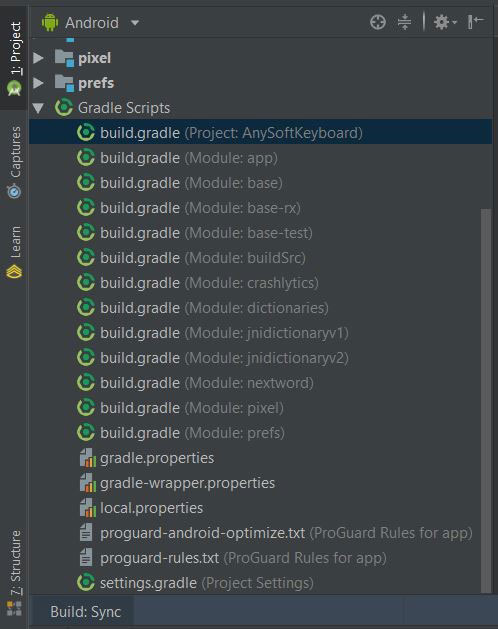Screen dimensions: 498x629
Task: Click the scroll from source target icon
Action: [378, 22]
